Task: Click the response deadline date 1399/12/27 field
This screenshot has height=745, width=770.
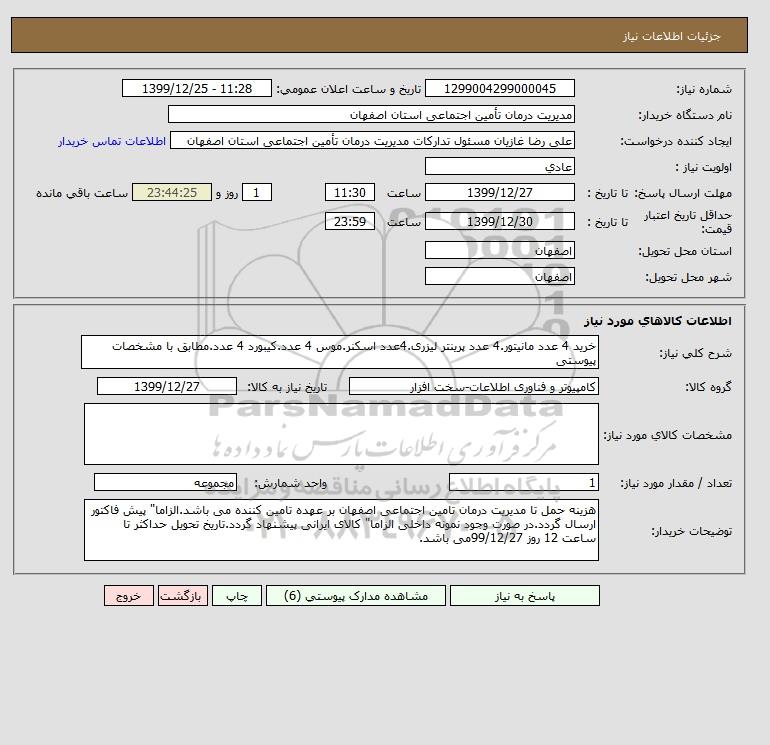Action: [499, 193]
